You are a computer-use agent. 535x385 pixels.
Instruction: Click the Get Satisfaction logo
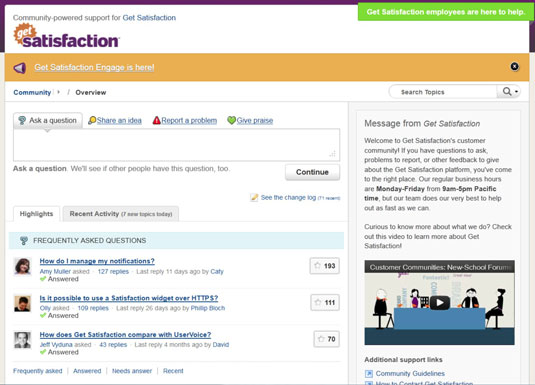pos(67,36)
